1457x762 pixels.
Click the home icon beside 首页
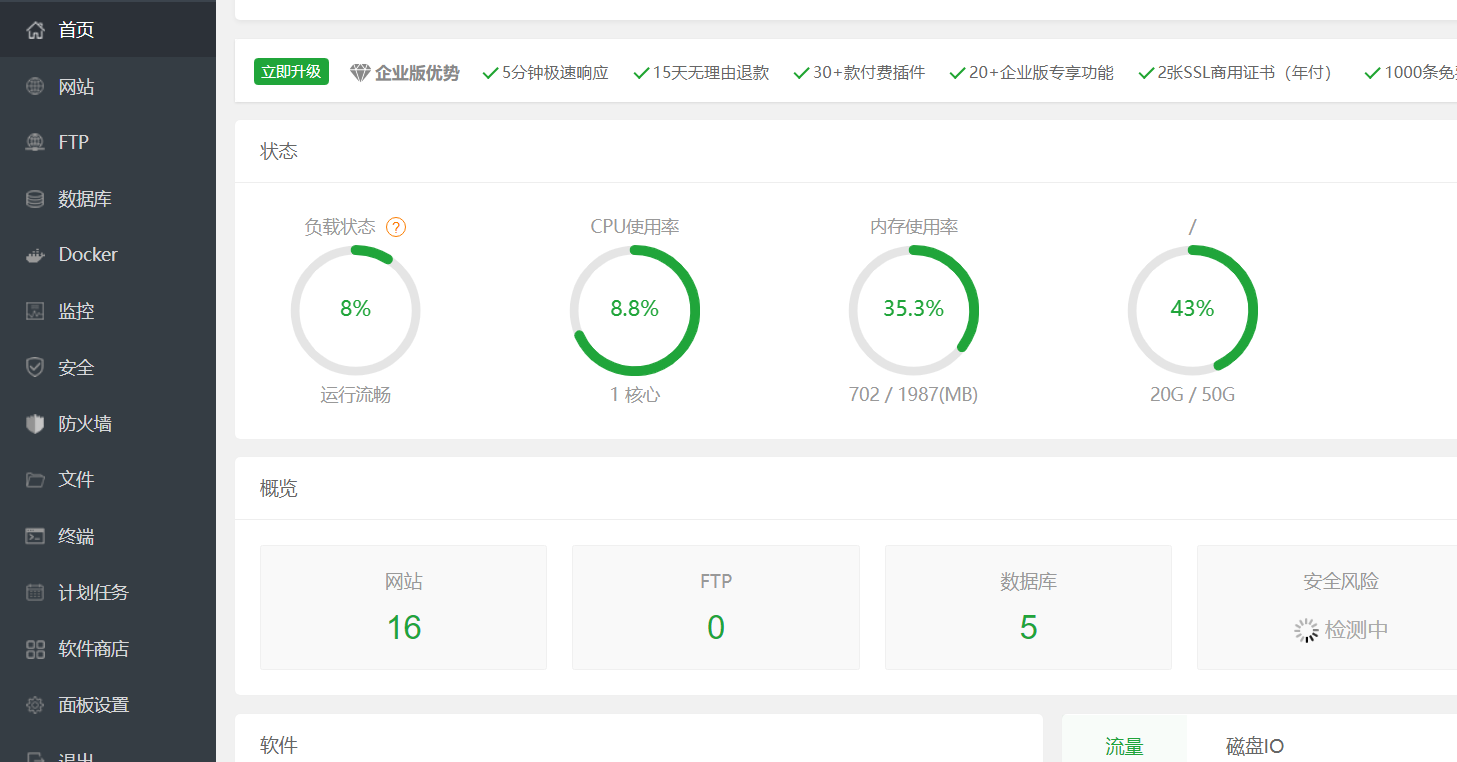[35, 30]
